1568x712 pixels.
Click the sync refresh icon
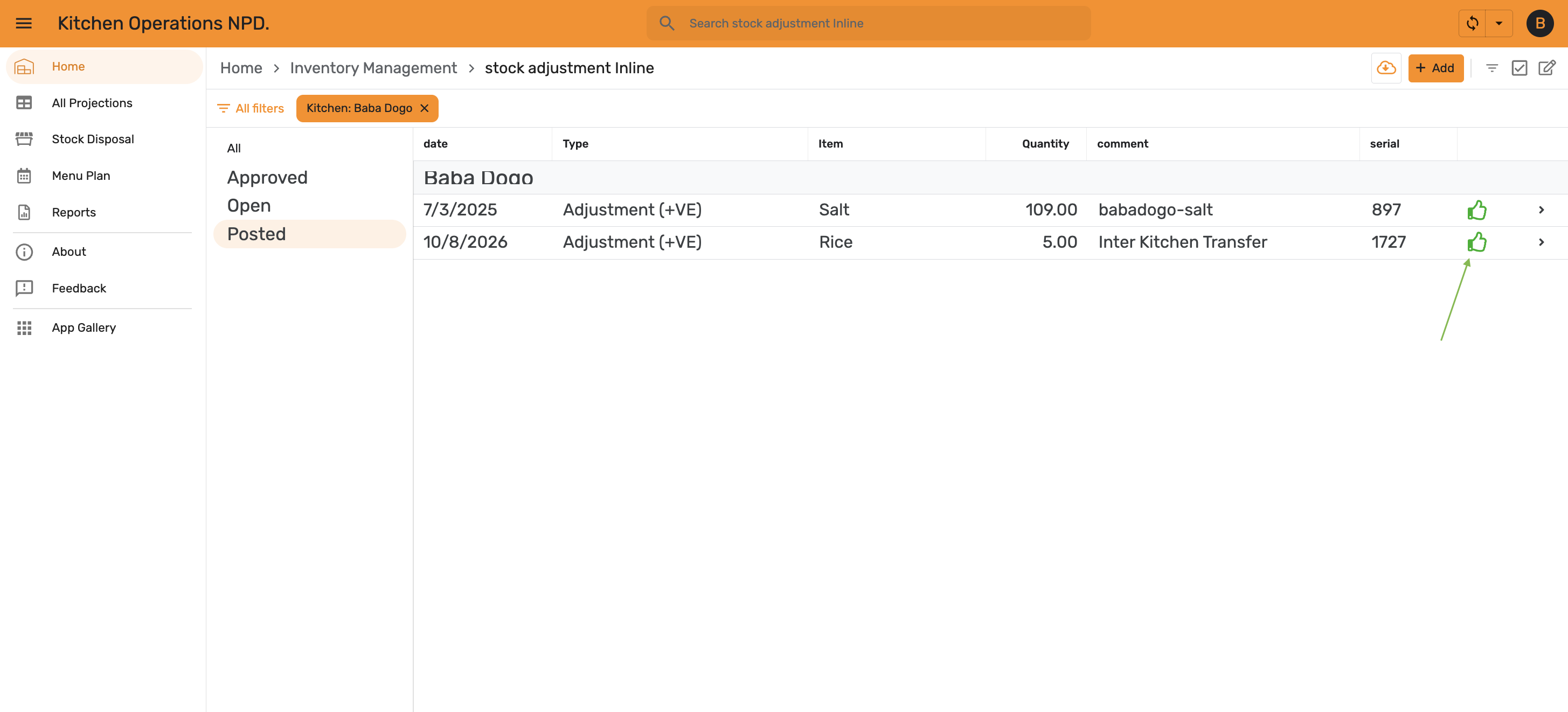1472,23
